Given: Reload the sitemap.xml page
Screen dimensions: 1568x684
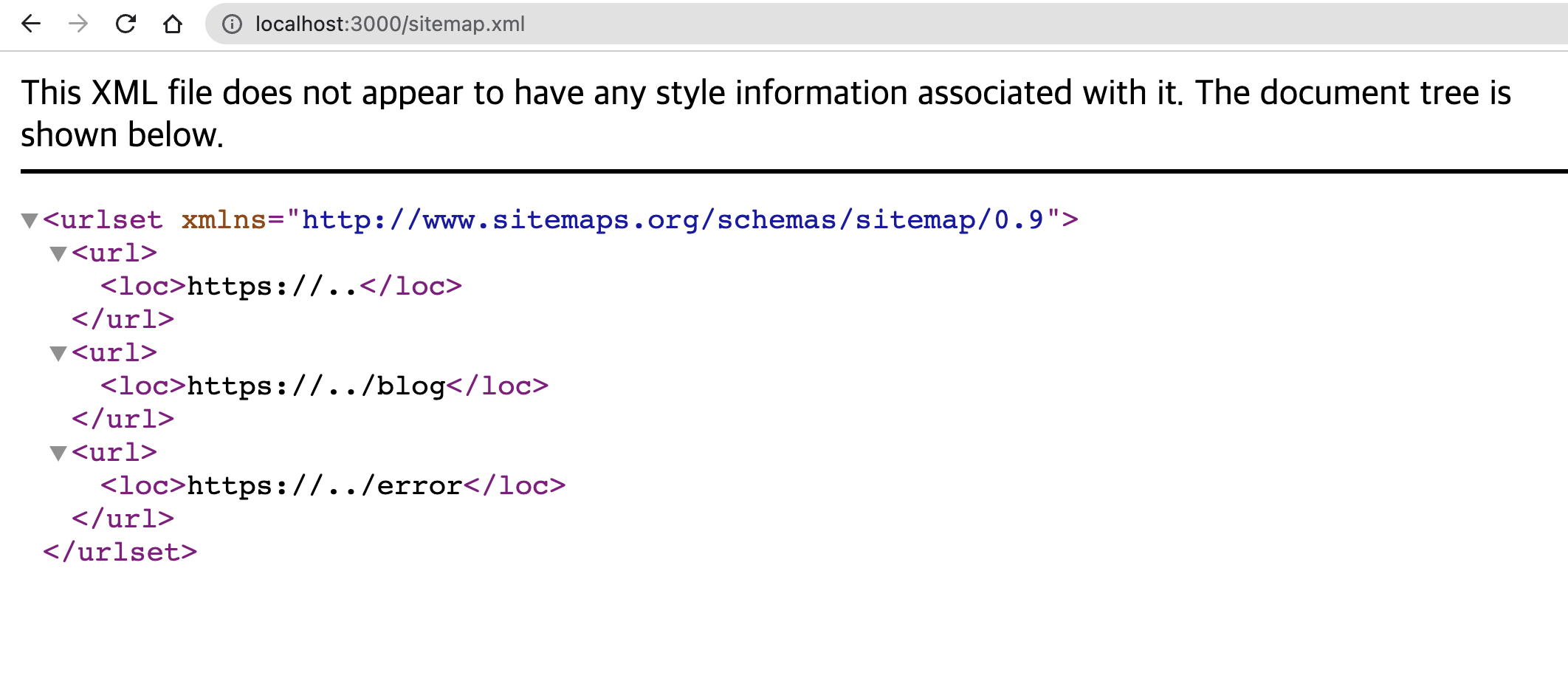Looking at the screenshot, I should pyautogui.click(x=125, y=24).
